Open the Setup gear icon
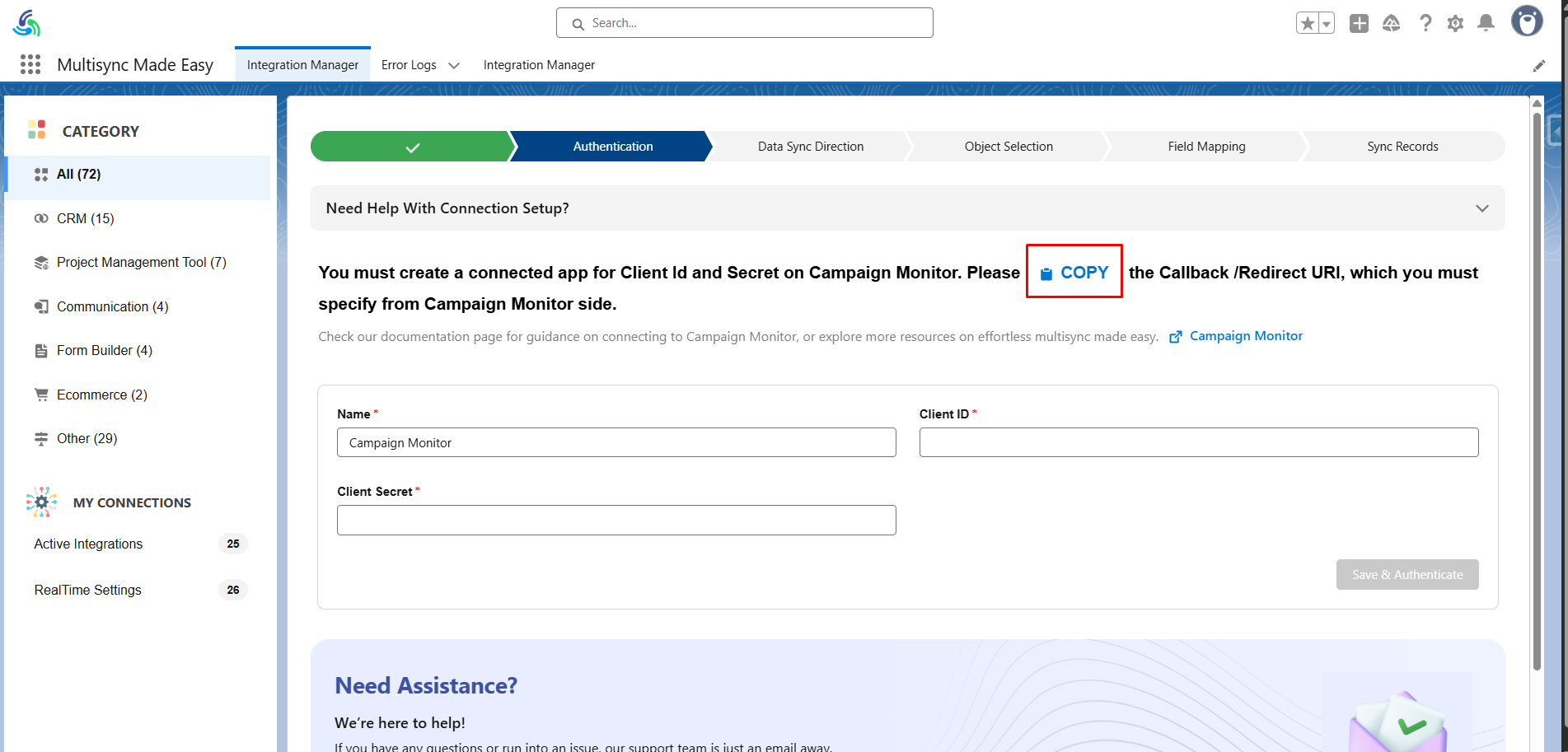1568x752 pixels. click(x=1455, y=23)
